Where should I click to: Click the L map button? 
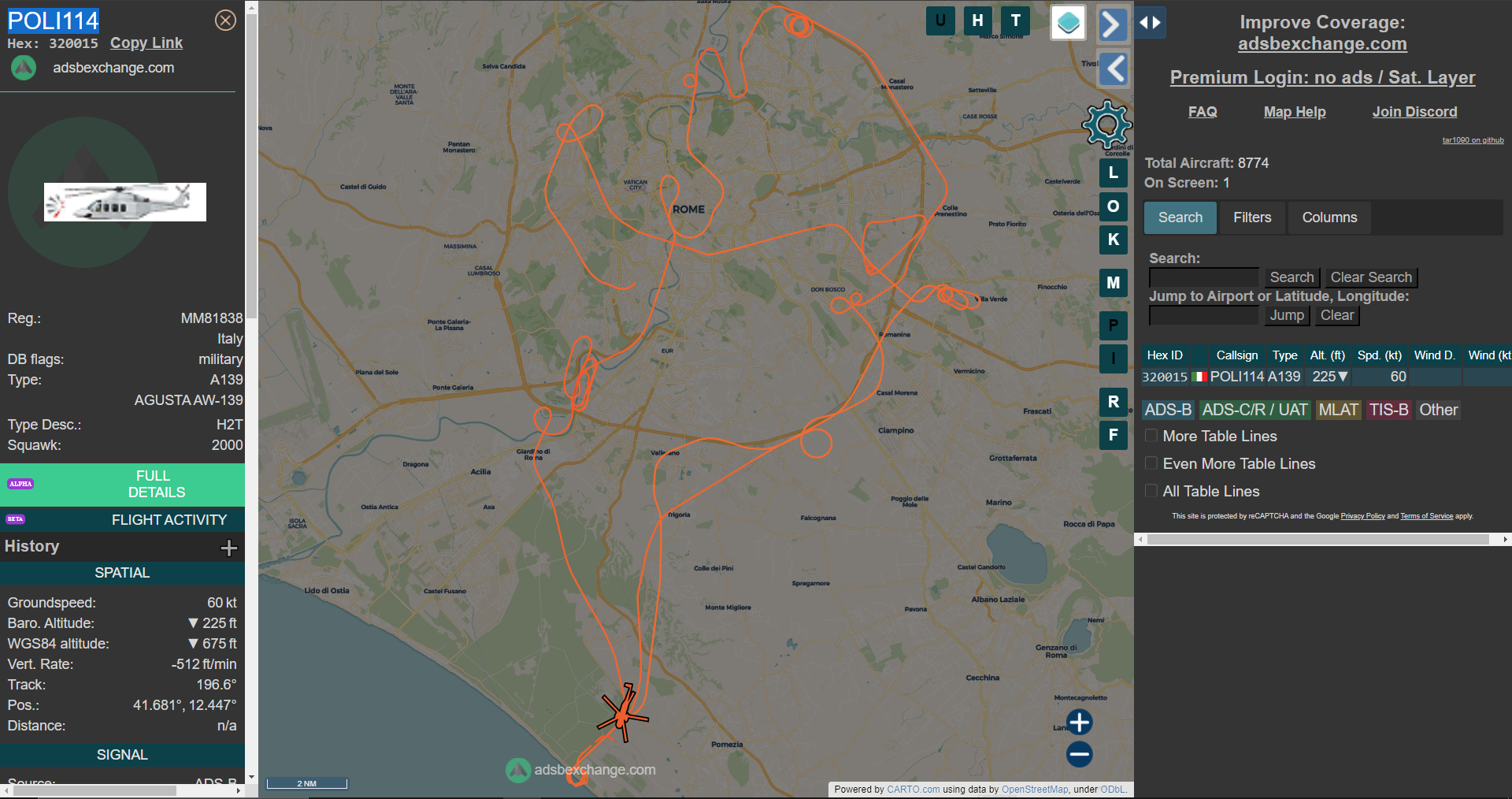tap(1114, 173)
